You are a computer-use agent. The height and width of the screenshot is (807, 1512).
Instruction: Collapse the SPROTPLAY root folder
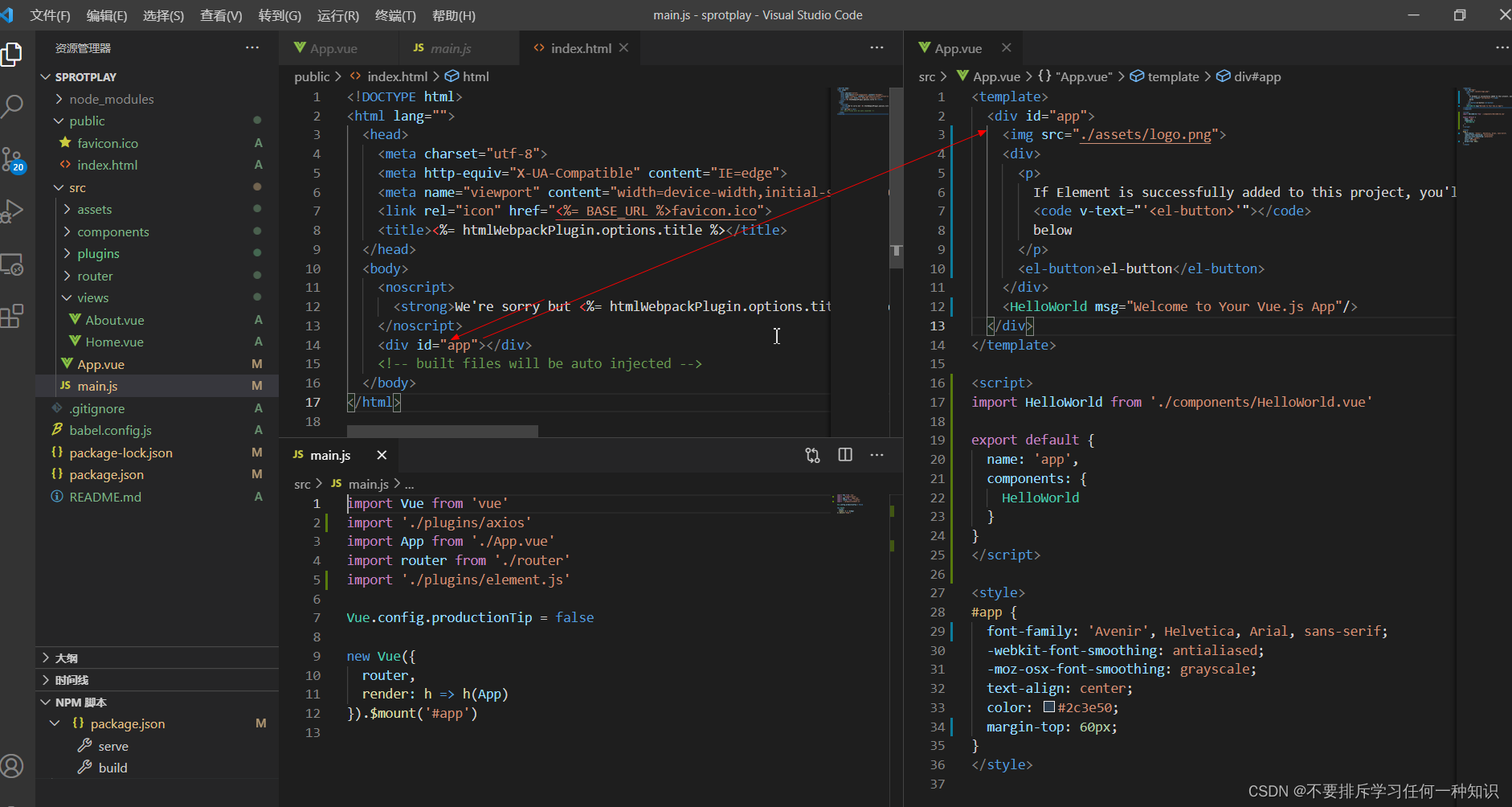[x=46, y=77]
